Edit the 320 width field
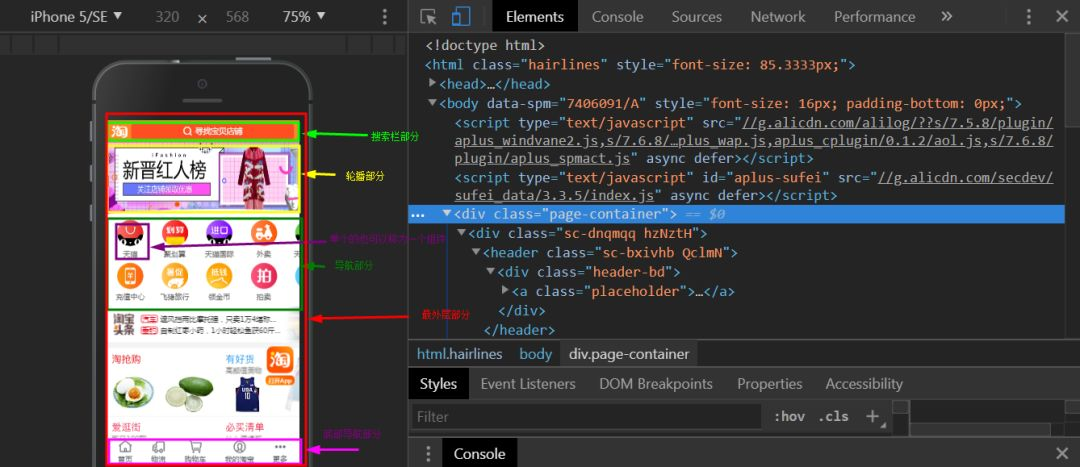Image resolution: width=1080 pixels, height=467 pixels. pyautogui.click(x=167, y=17)
